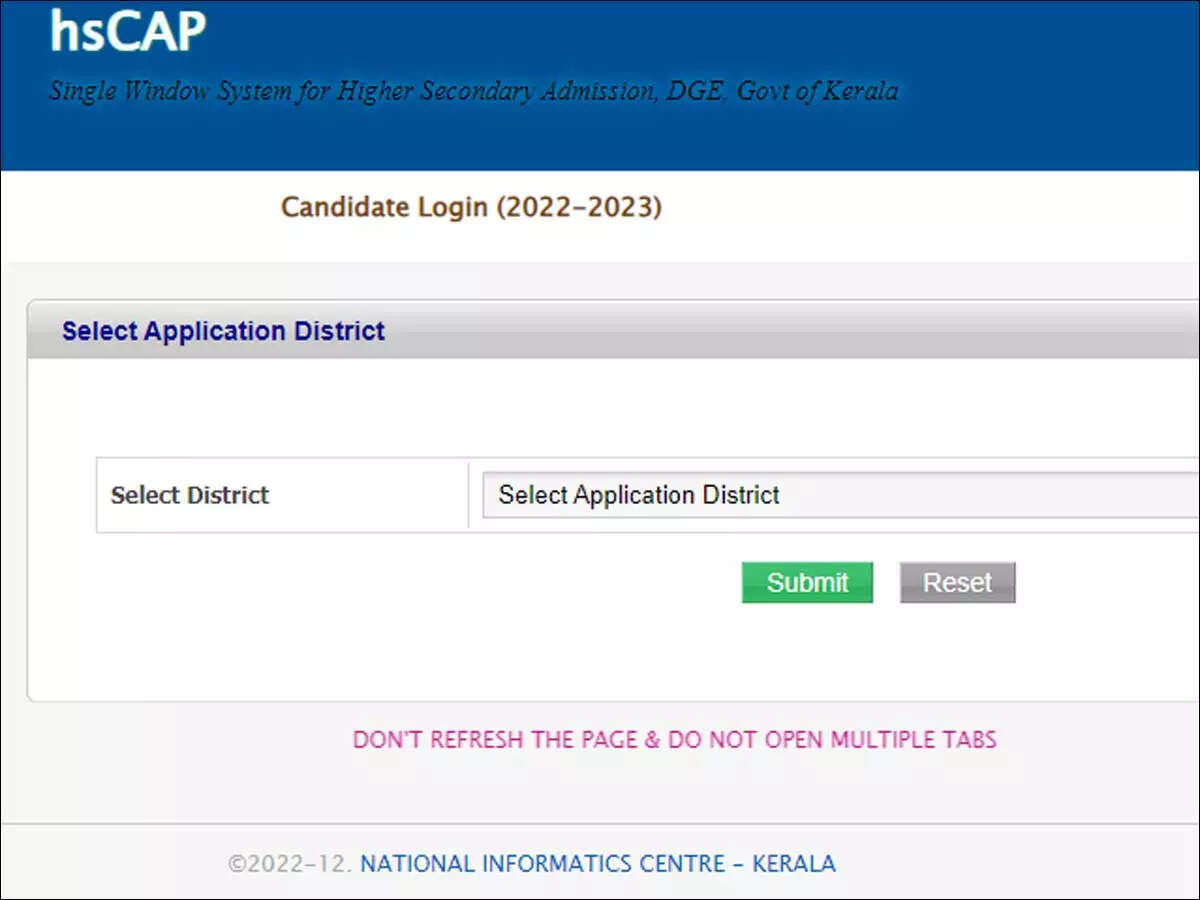Click the 'Single Window System' tagline text
The image size is (1200, 900).
click(474, 92)
